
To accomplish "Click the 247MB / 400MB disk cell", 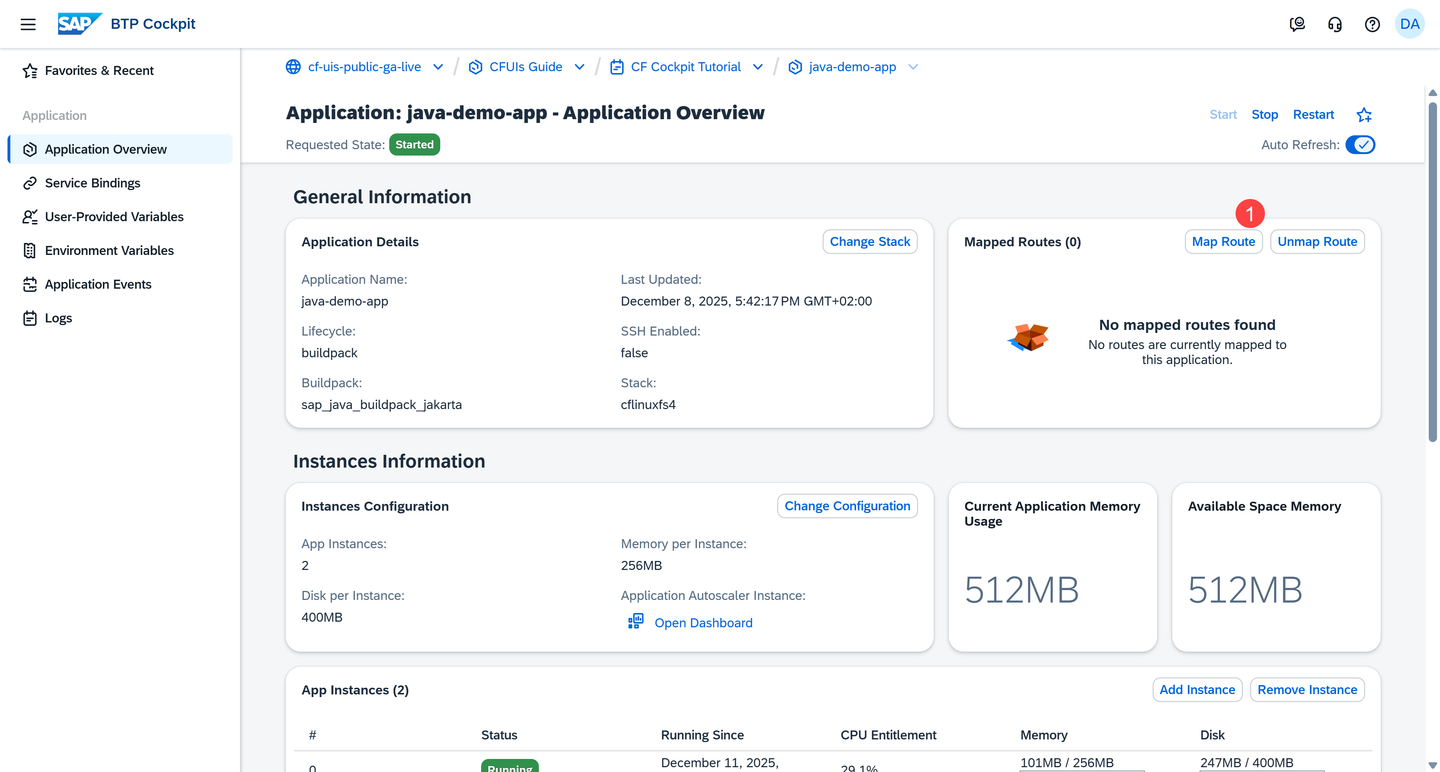I will click(x=1247, y=763).
